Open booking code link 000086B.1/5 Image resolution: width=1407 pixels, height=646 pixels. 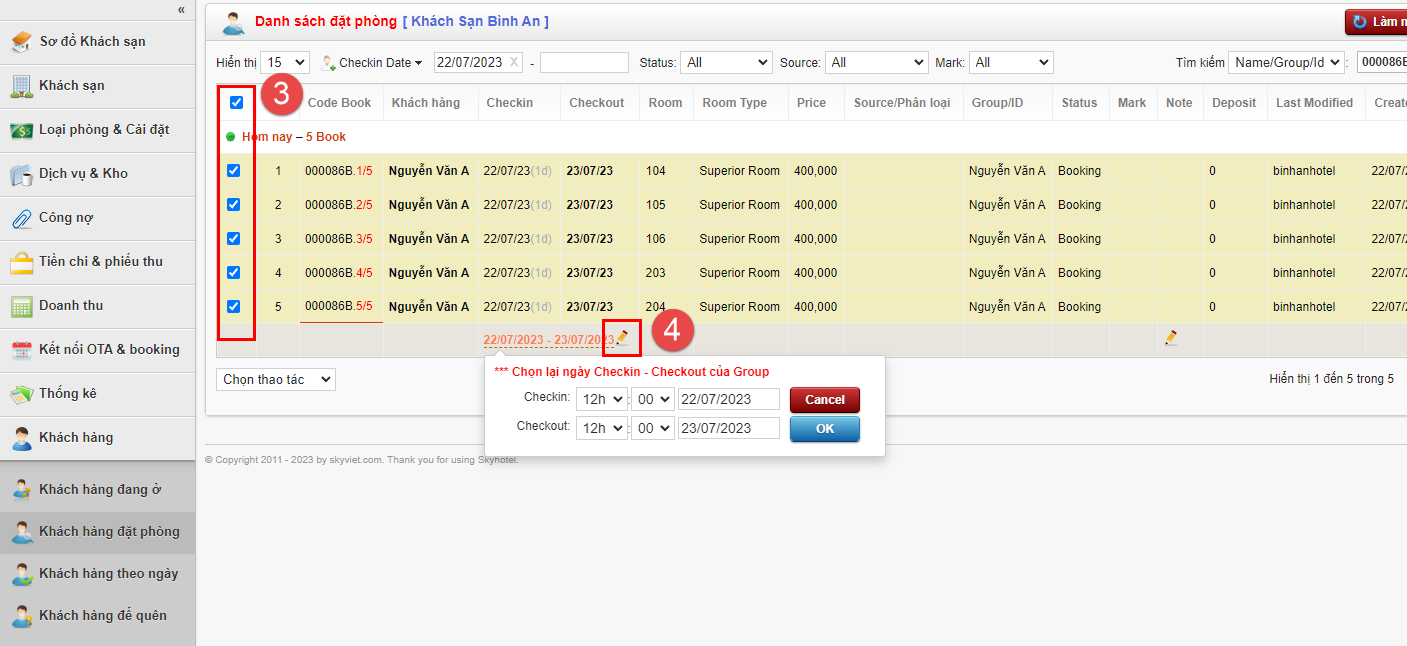click(339, 170)
